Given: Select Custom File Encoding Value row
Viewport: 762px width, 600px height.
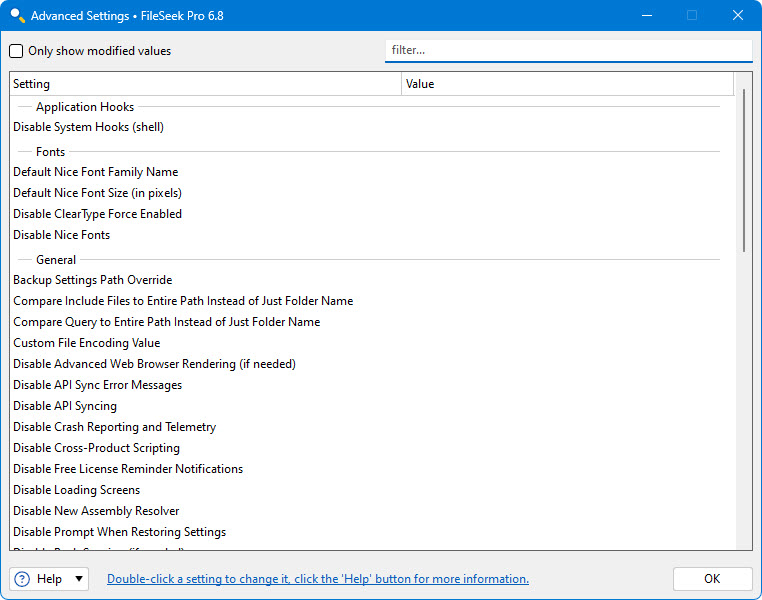Looking at the screenshot, I should tap(372, 343).
